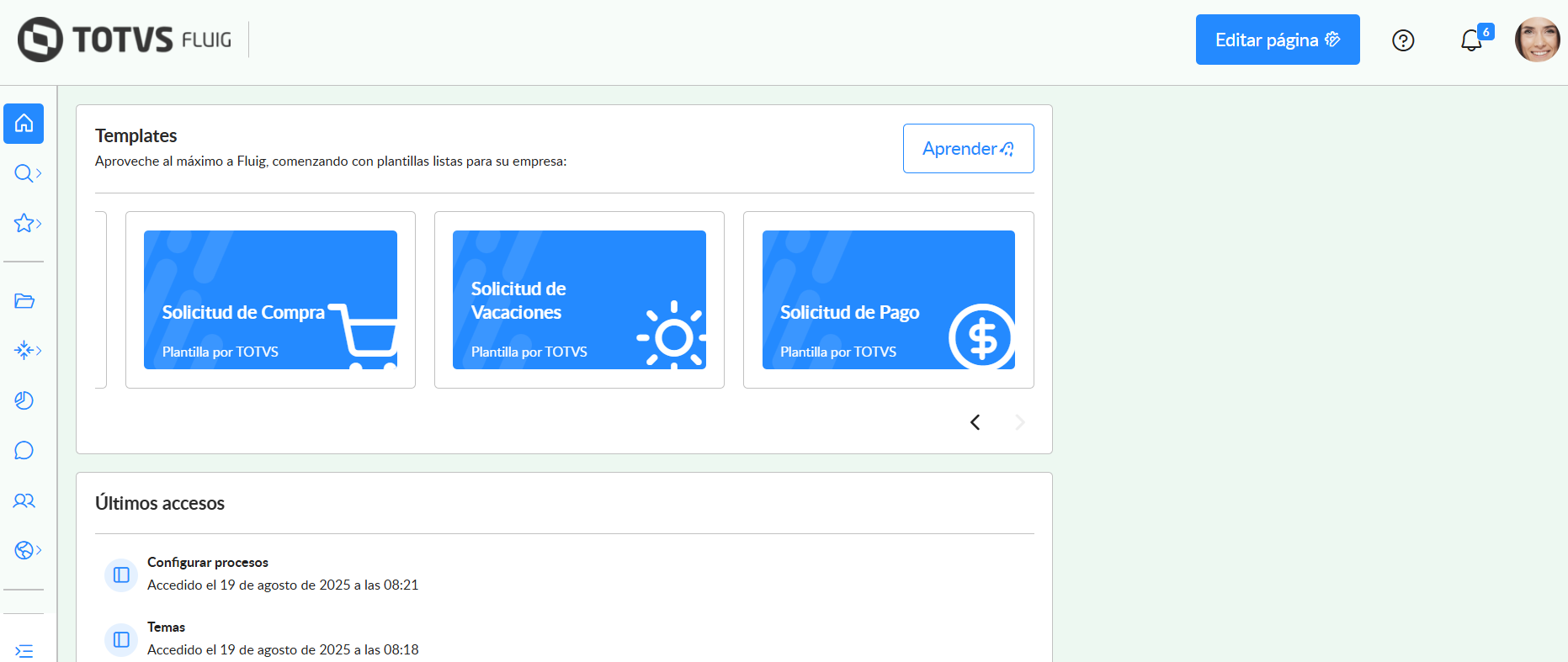Open the analytics pie chart icon
This screenshot has width=1568, height=662.
pyautogui.click(x=24, y=400)
